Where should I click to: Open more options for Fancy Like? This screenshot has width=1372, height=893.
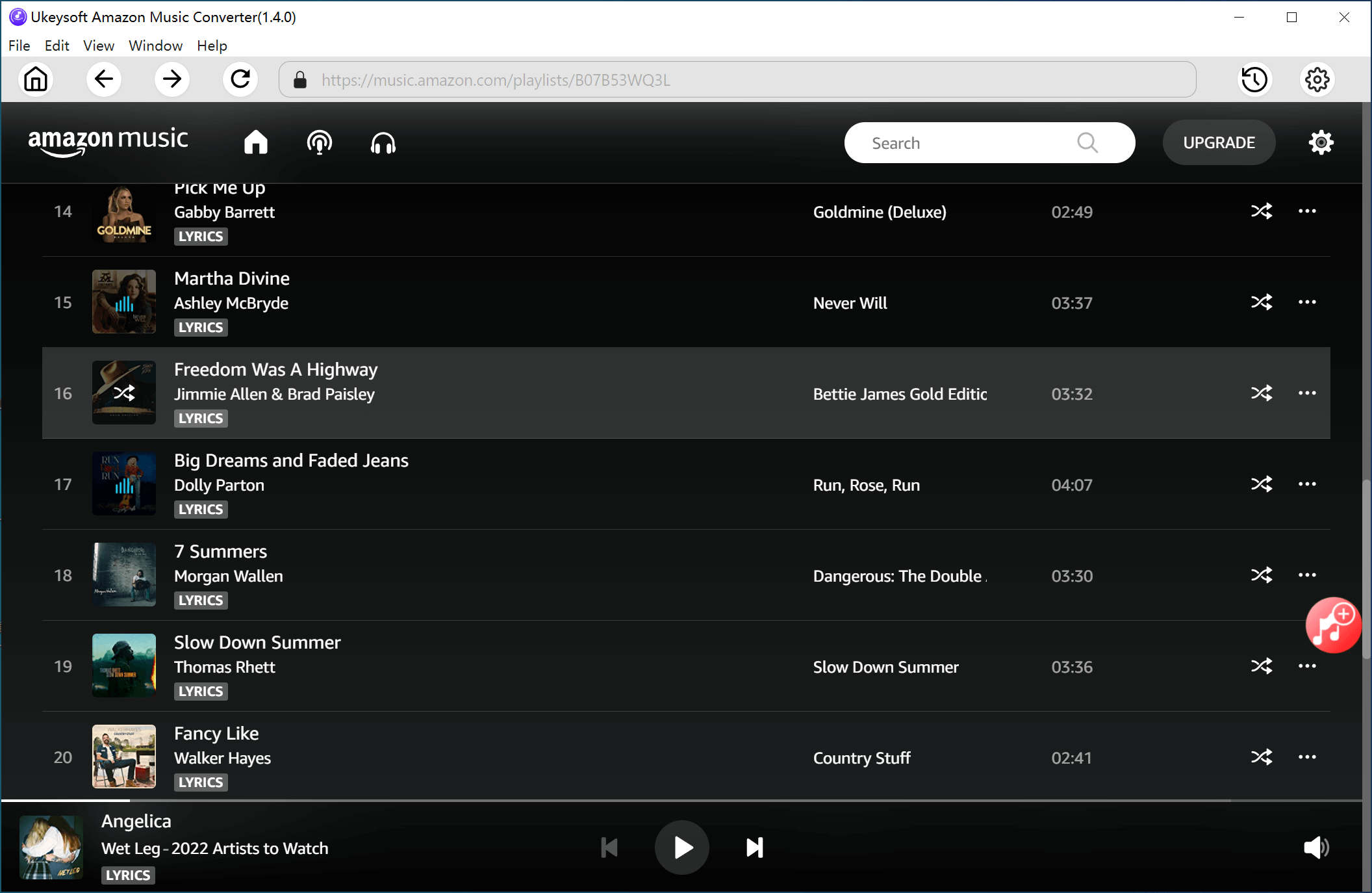[1308, 758]
